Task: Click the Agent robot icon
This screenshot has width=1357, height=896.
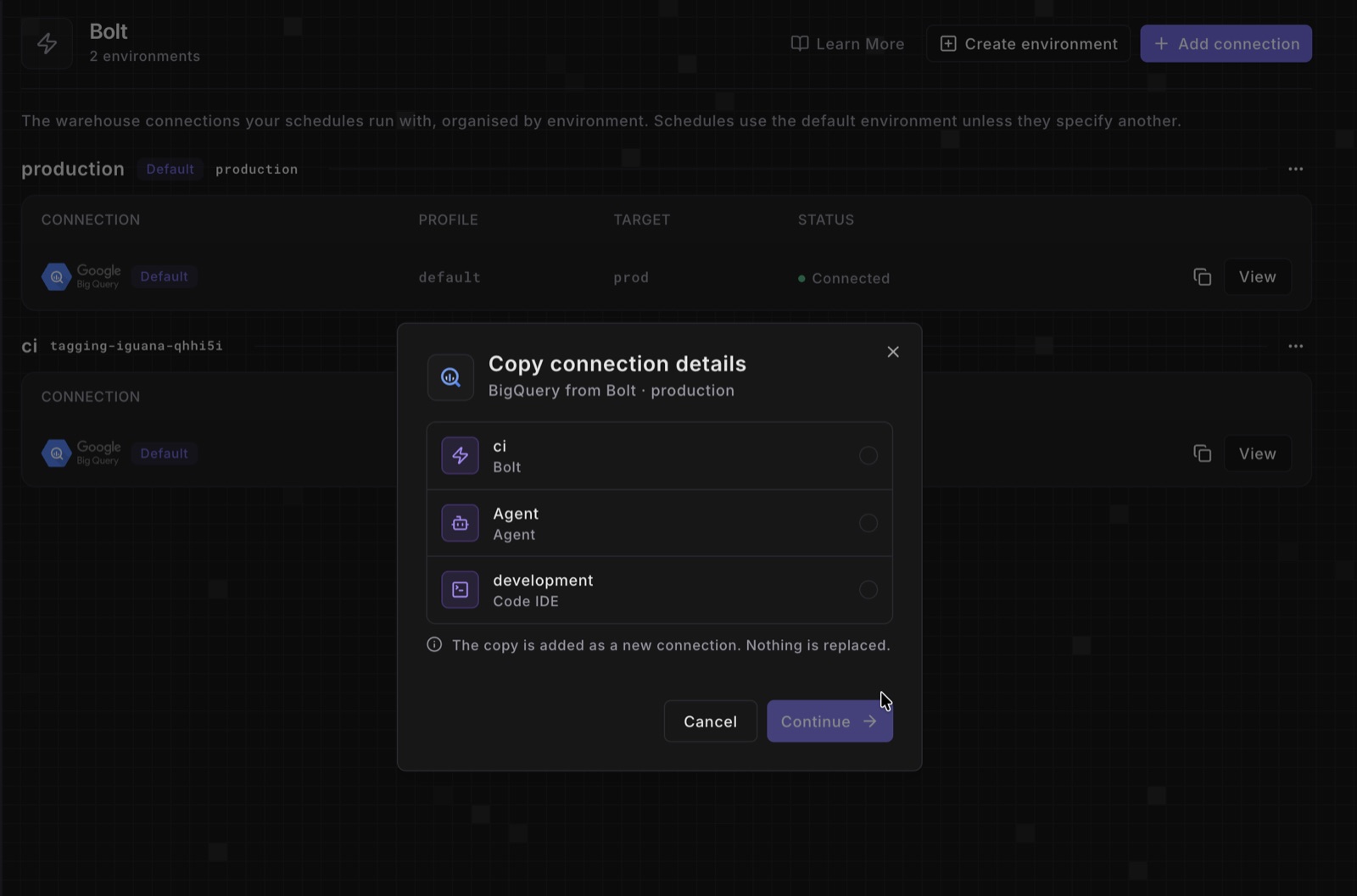Action: pyautogui.click(x=460, y=523)
